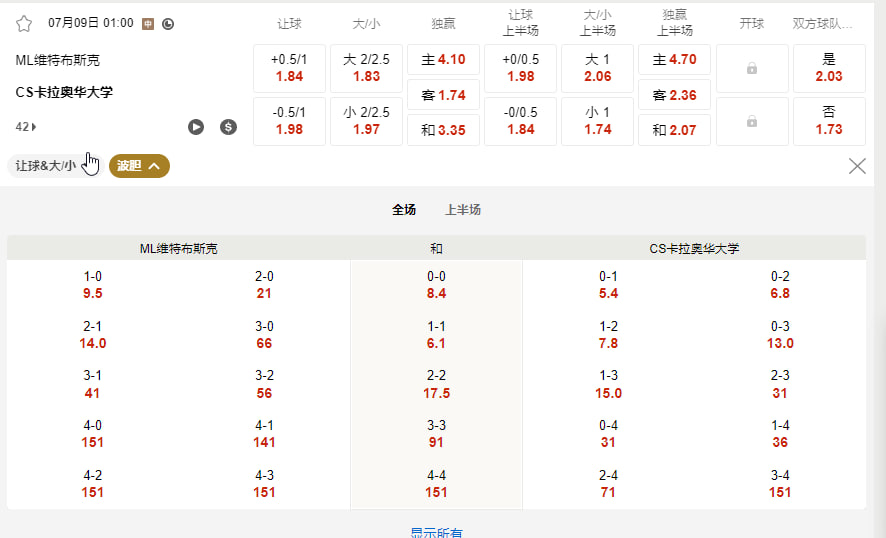Screen dimensions: 886x538
Task: Choose draw score 3-3 at 91
Action: (x=436, y=433)
